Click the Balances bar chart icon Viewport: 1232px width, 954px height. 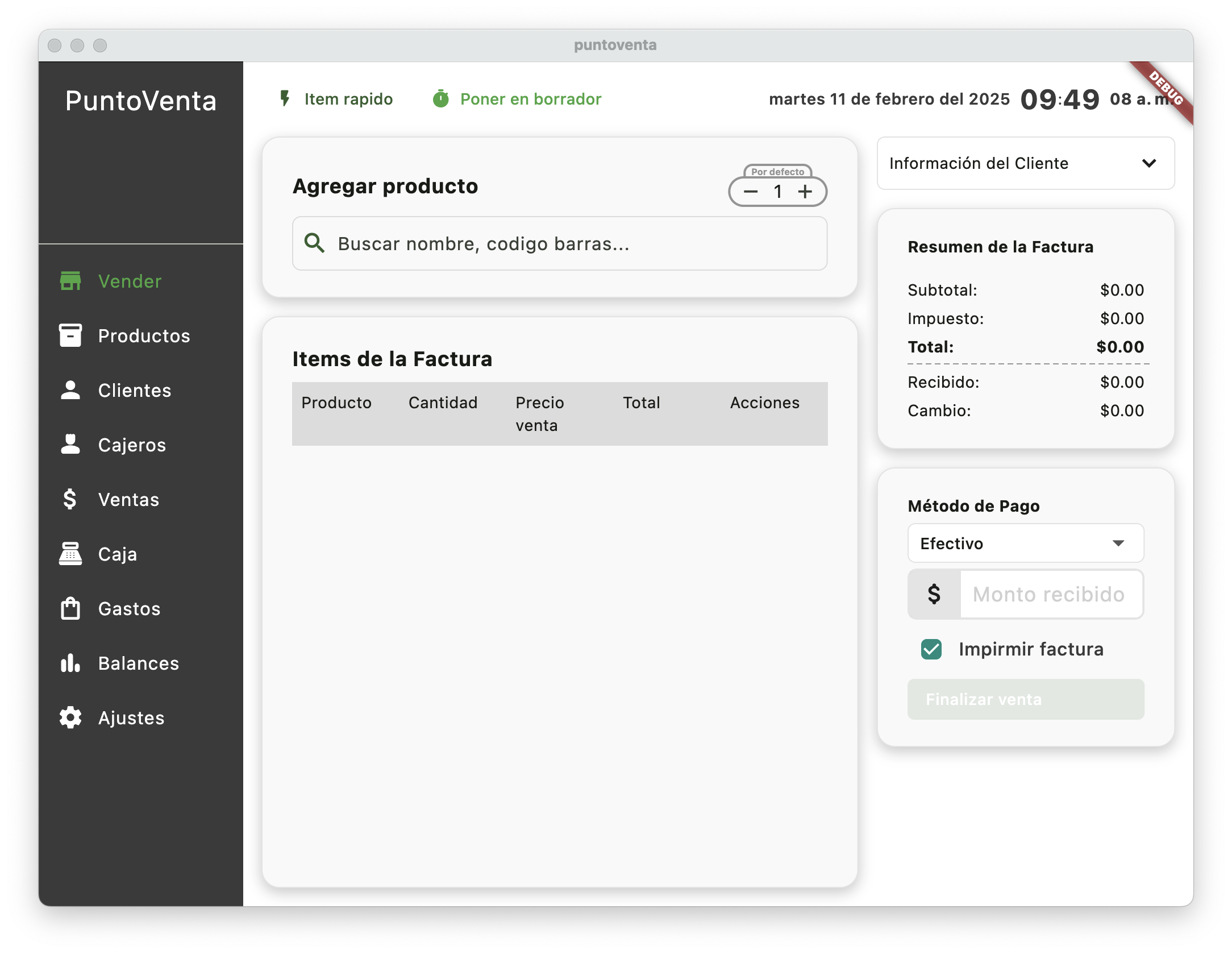[70, 663]
